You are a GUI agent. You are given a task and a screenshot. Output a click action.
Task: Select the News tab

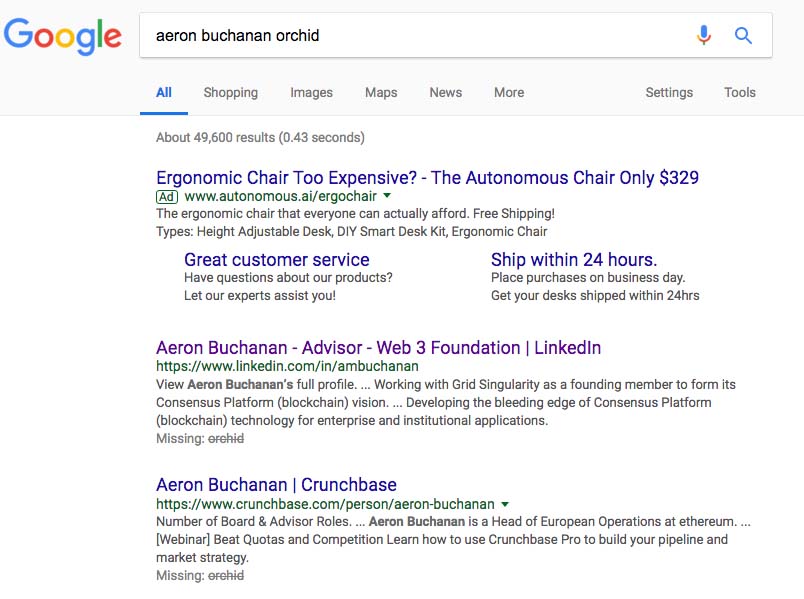click(446, 92)
